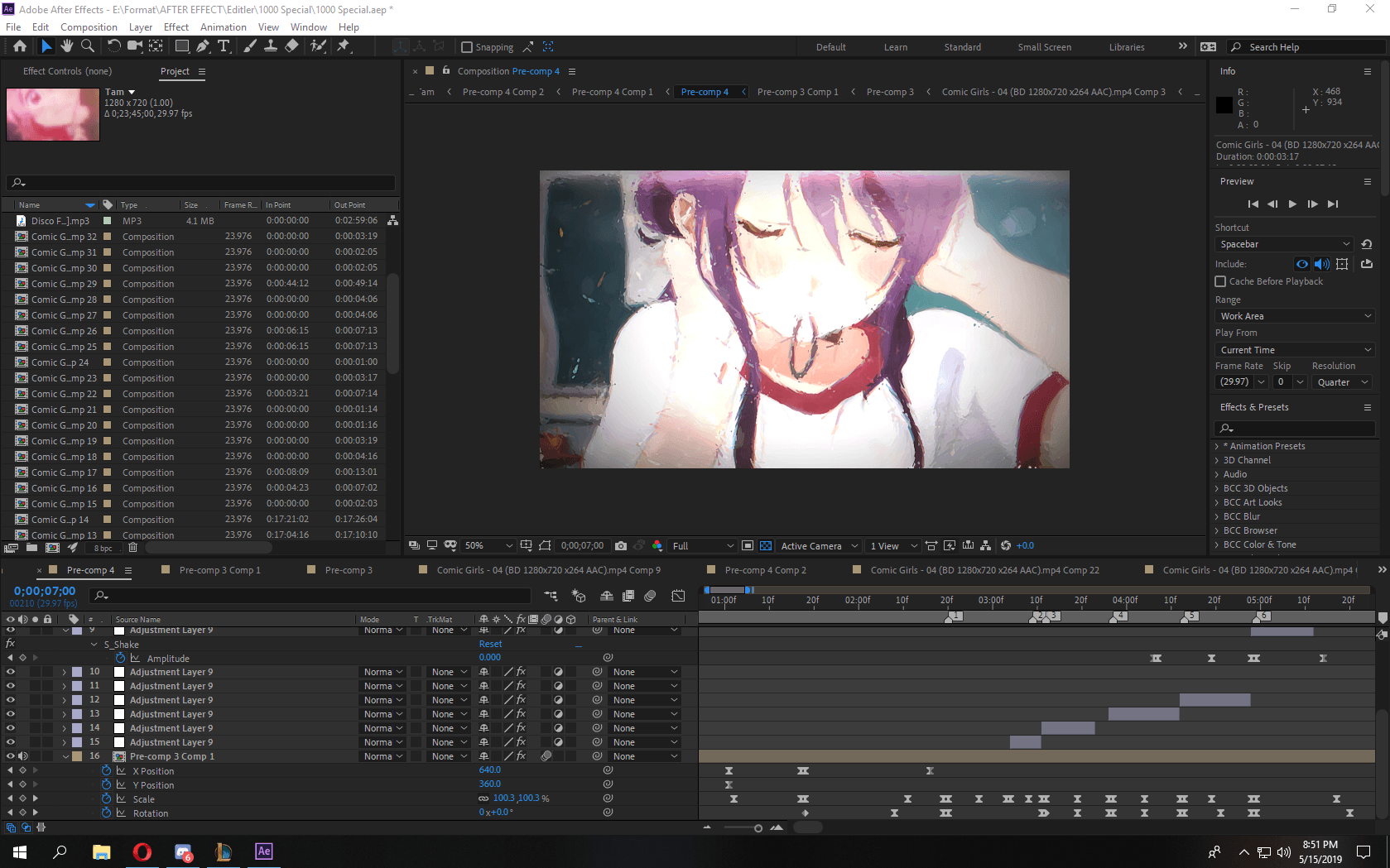Switch to Pre-comp 3 Comp 1 timeline tab
The height and width of the screenshot is (868, 1390).
coord(219,570)
